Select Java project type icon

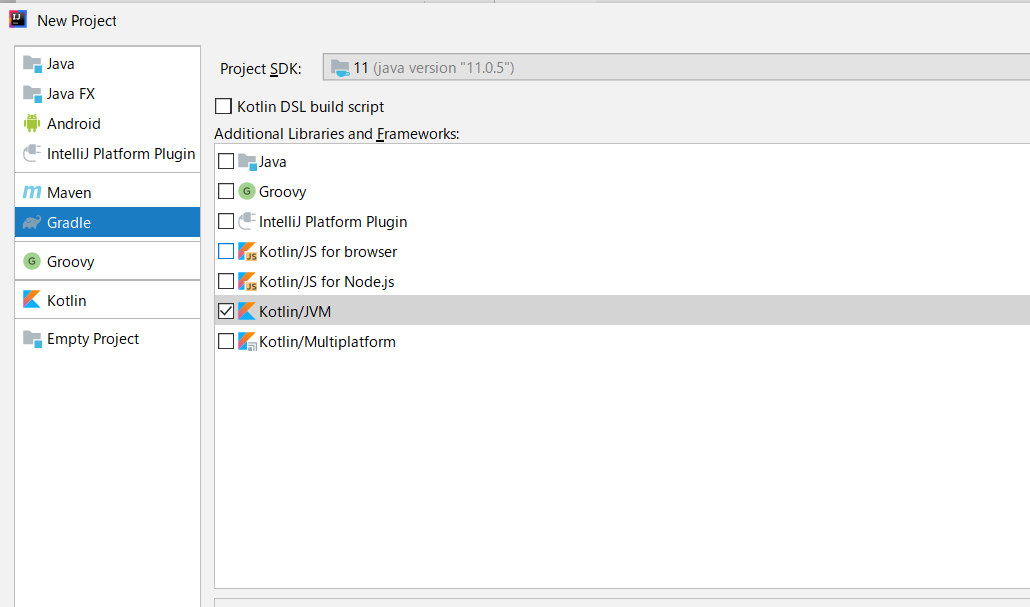click(32, 64)
